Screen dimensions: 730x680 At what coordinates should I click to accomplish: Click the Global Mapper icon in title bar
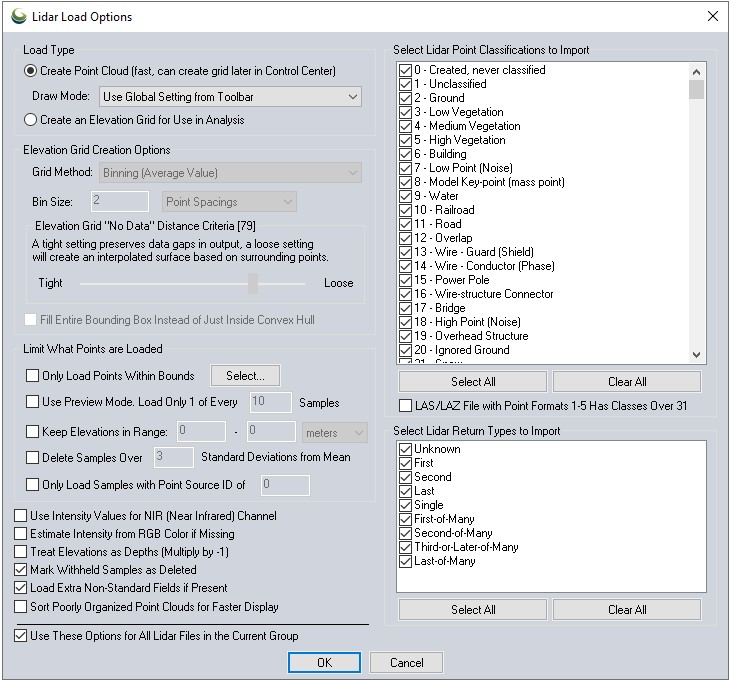tap(18, 16)
